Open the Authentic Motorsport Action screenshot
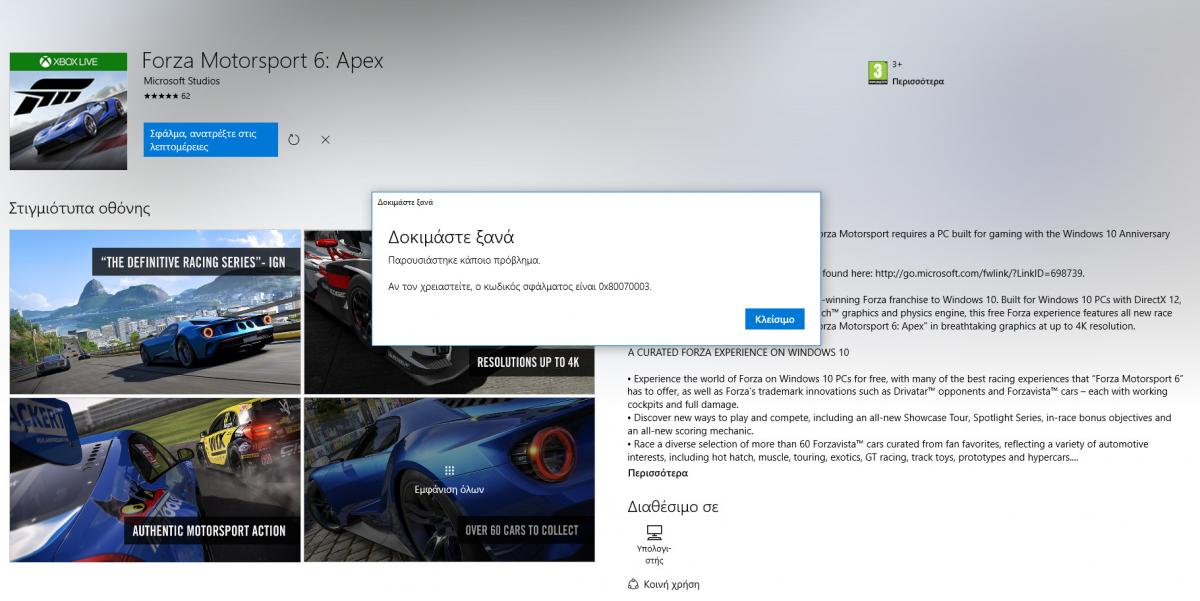Viewport: 1200px width, 601px height. pyautogui.click(x=155, y=479)
